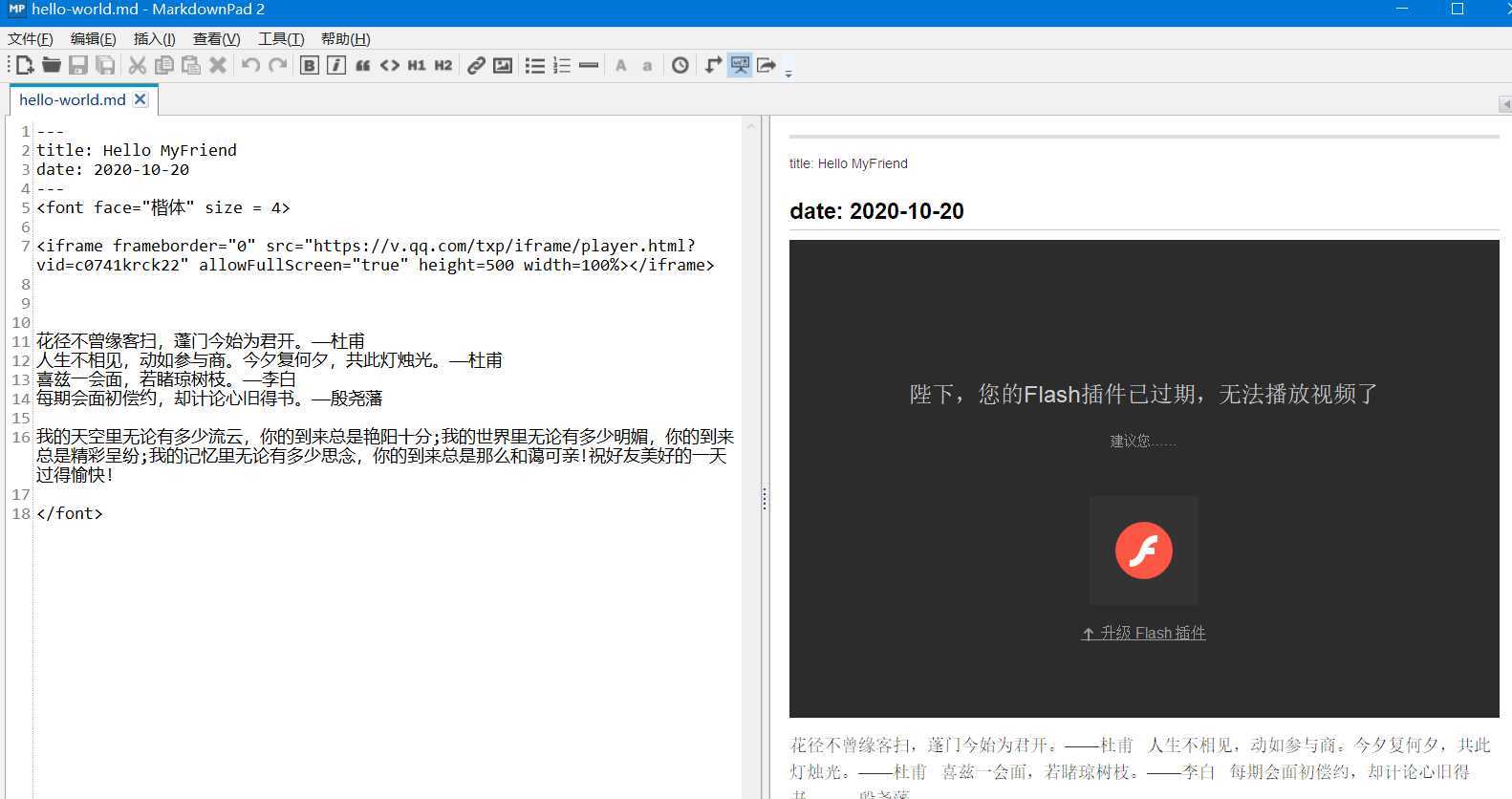
Task: Minimize the MarkdownPad 2 window
Action: coord(1402,10)
